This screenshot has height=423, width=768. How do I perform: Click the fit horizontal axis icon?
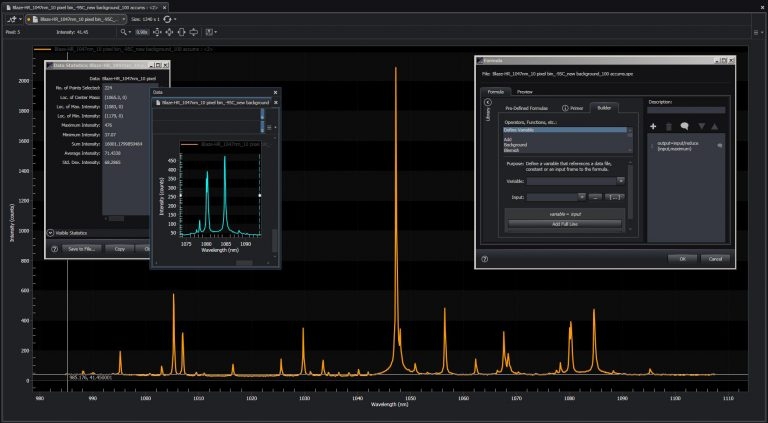pyautogui.click(x=193, y=32)
